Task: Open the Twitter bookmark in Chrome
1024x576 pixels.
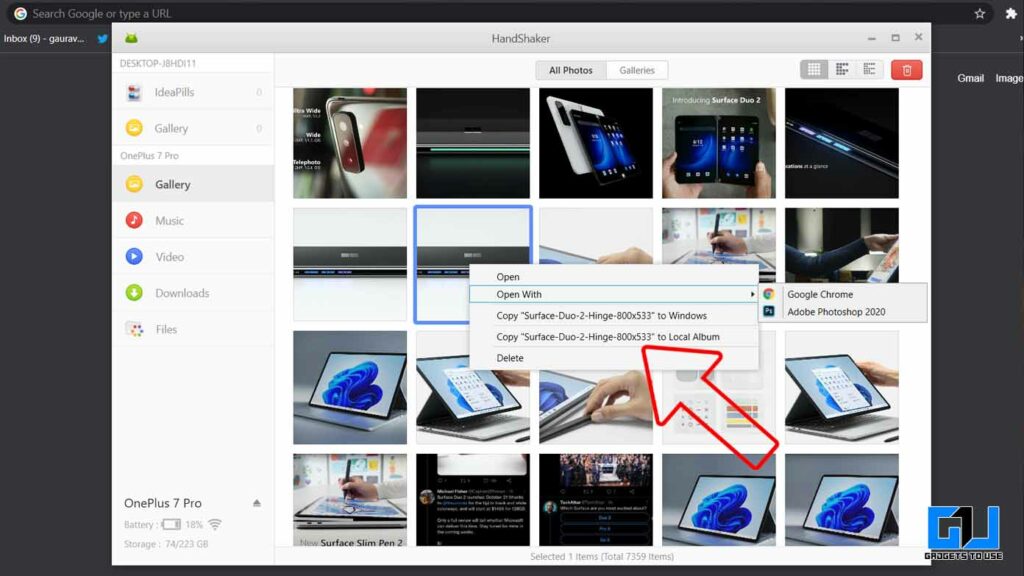Action: point(103,39)
